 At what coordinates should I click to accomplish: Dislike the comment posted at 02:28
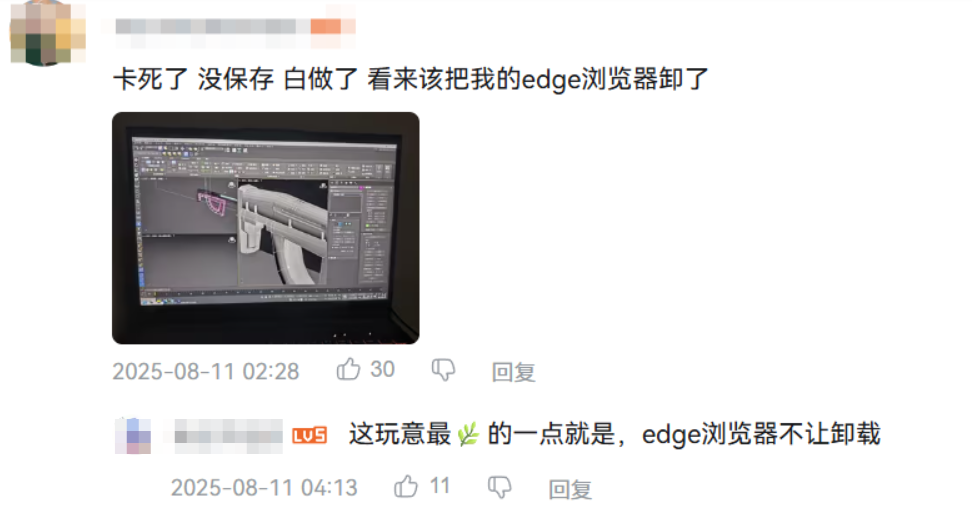pyautogui.click(x=443, y=371)
